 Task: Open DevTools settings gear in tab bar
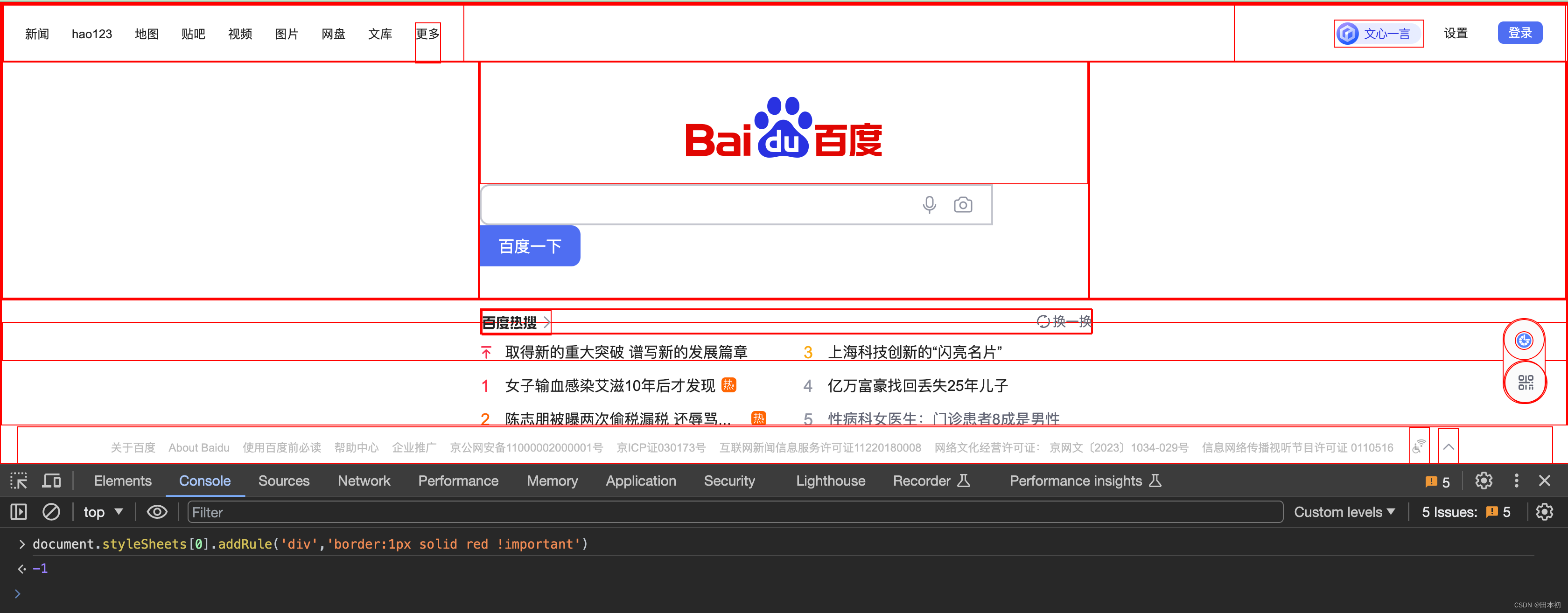coord(1484,481)
